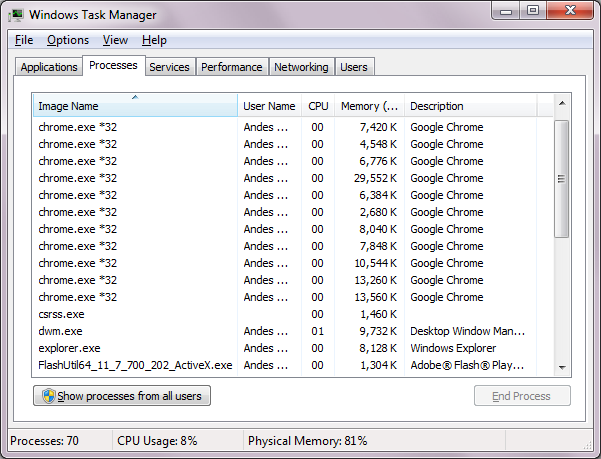Open the Networking tab
This screenshot has width=601, height=459.
pyautogui.click(x=301, y=67)
